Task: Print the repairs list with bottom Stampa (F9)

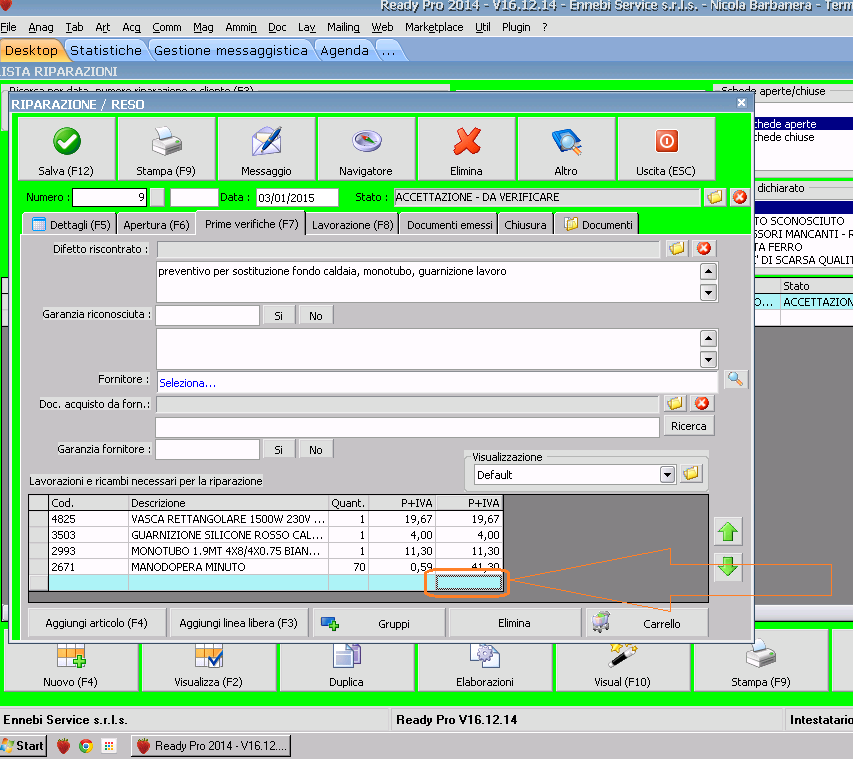Action: [x=761, y=667]
